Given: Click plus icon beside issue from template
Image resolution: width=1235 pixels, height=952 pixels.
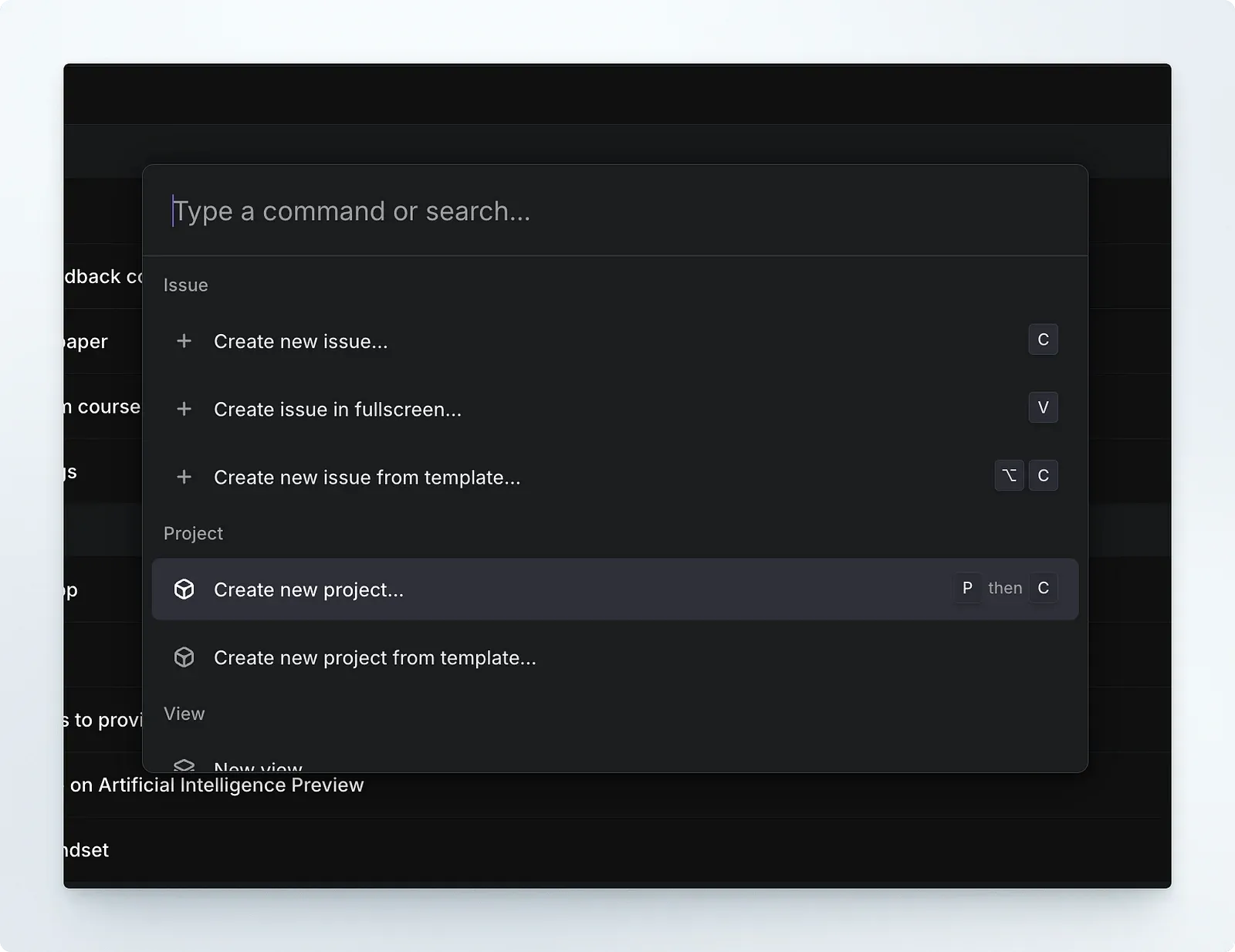Looking at the screenshot, I should (x=184, y=477).
